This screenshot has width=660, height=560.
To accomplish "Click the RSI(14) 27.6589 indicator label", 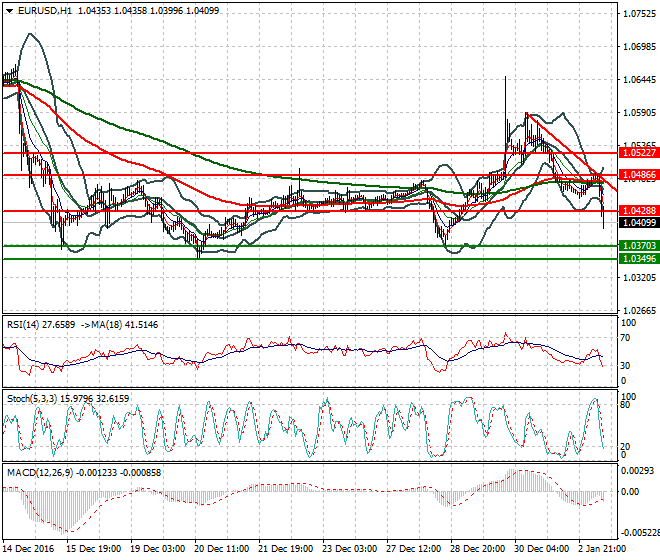I will coord(41,325).
